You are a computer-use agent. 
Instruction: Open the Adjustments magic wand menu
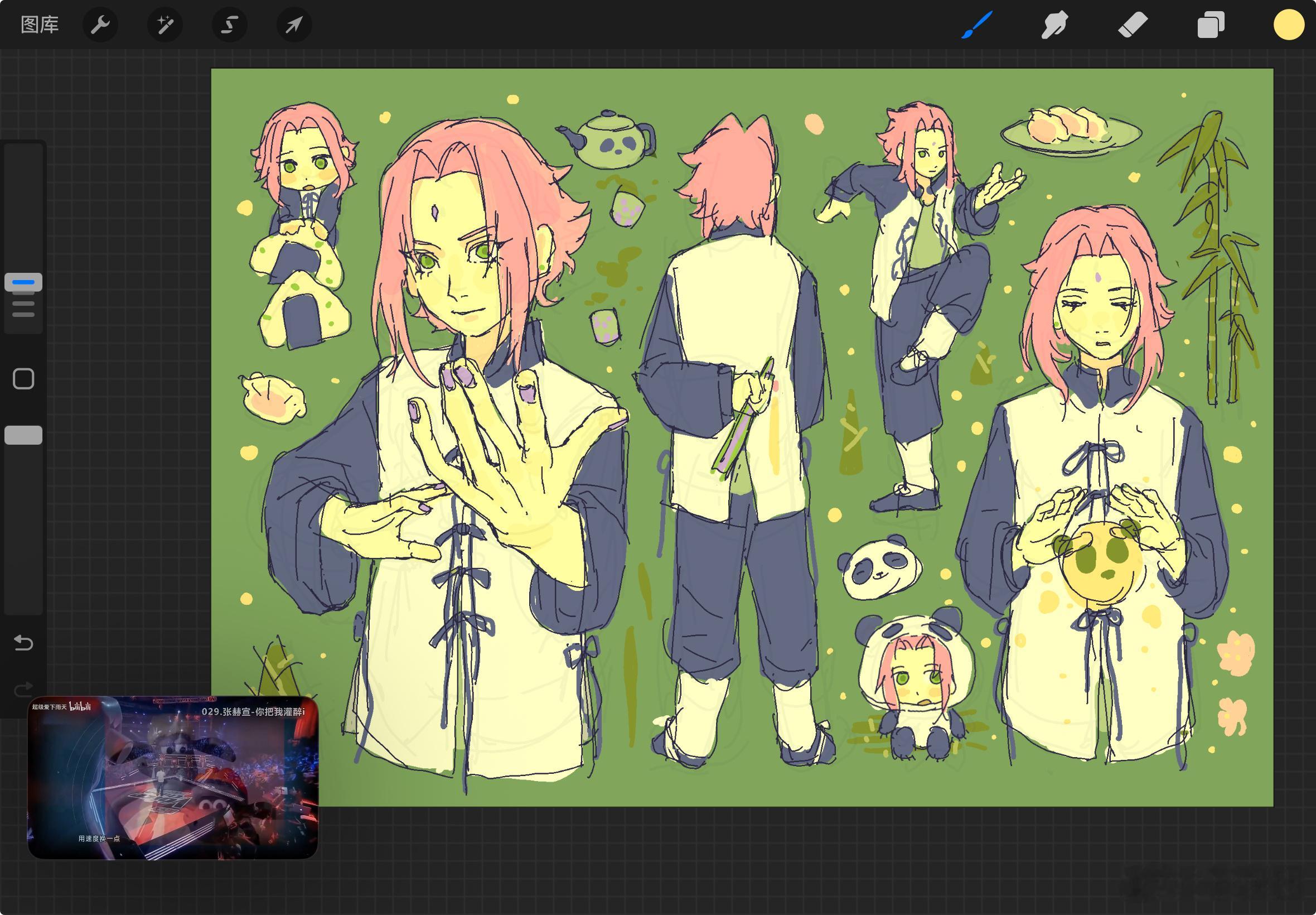(165, 25)
